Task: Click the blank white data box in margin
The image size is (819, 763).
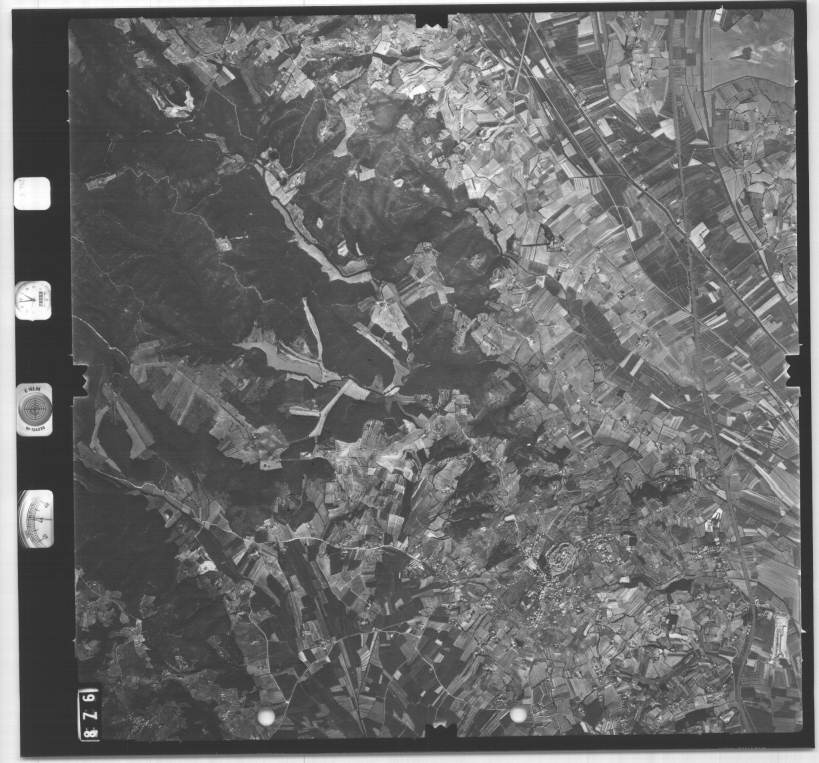Action: pos(32,193)
